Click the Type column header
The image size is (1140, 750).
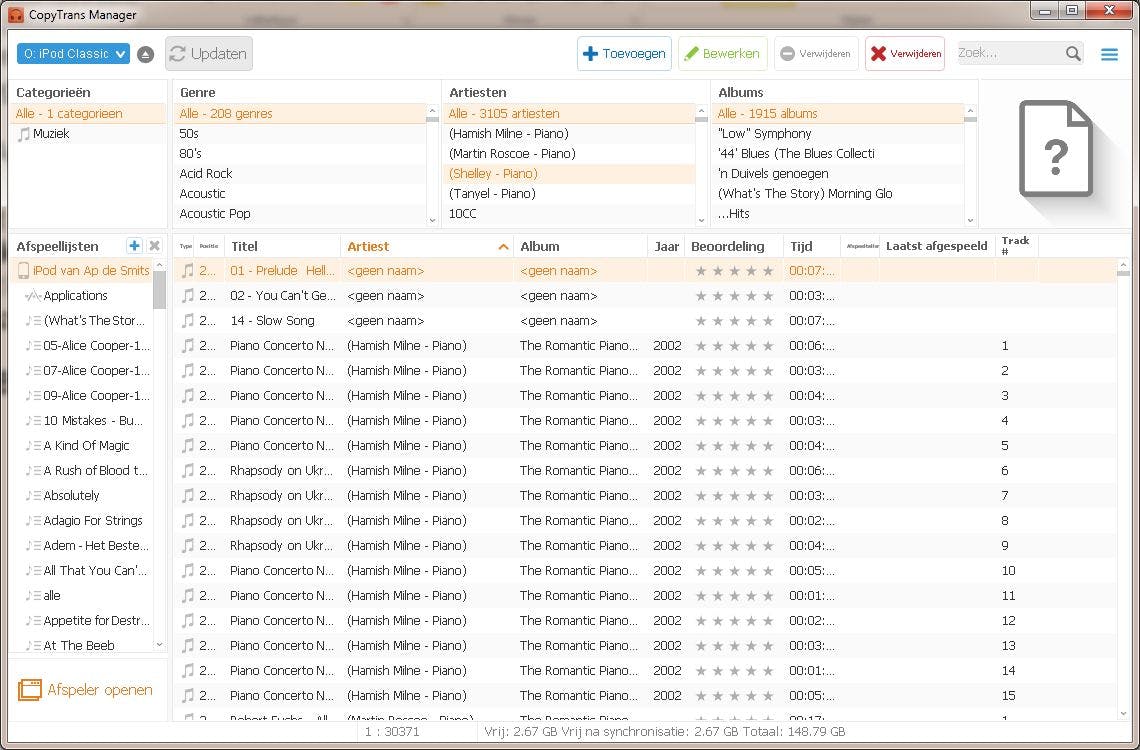186,246
